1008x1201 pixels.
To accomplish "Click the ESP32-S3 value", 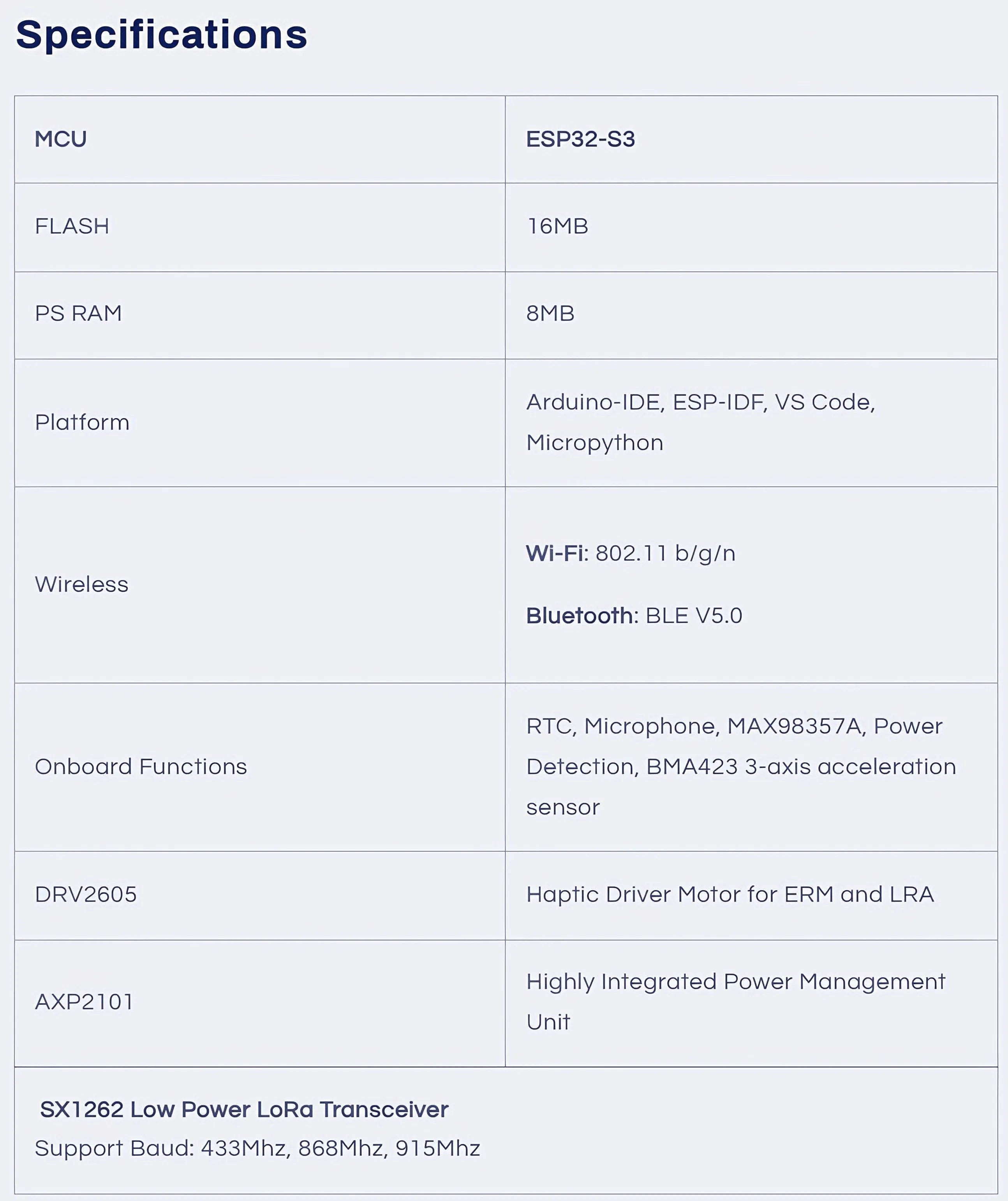I will 580,139.
